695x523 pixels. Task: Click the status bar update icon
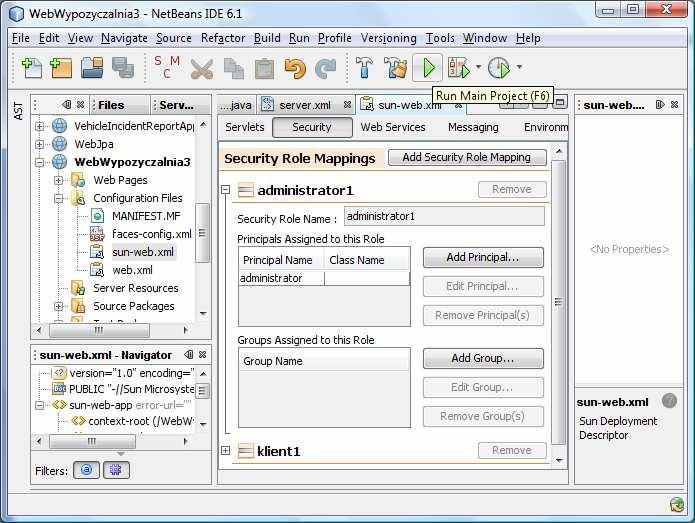tap(677, 505)
